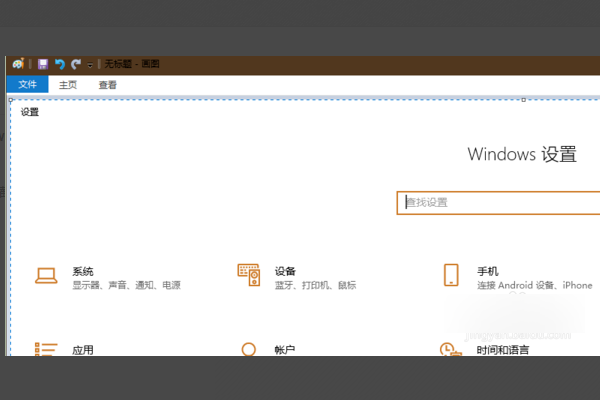Viewport: 600px width, 400px height.
Task: Click the 设备 keyboard and speaker icon
Action: click(x=249, y=274)
